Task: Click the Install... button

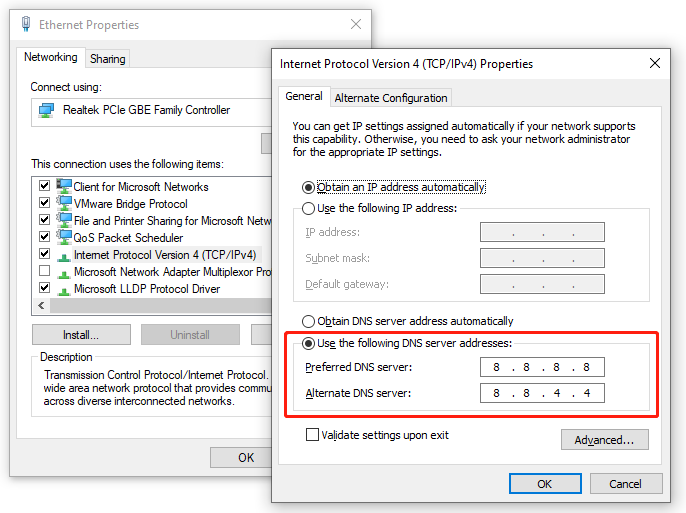Action: pos(81,335)
